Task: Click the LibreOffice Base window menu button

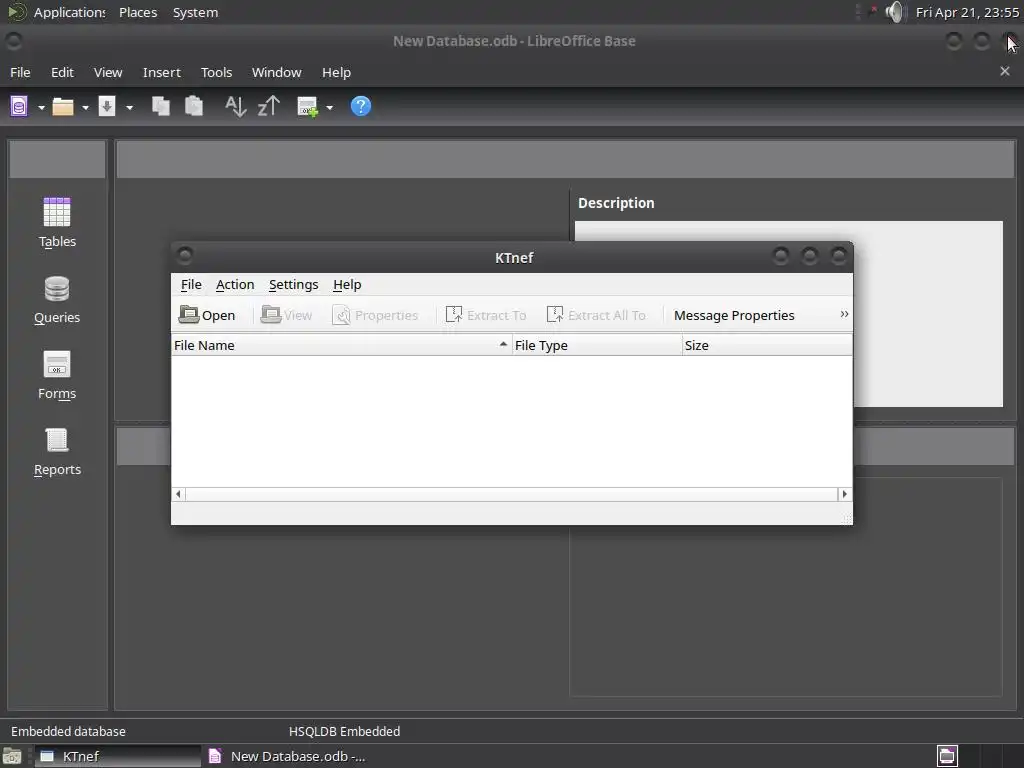Action: point(14,41)
